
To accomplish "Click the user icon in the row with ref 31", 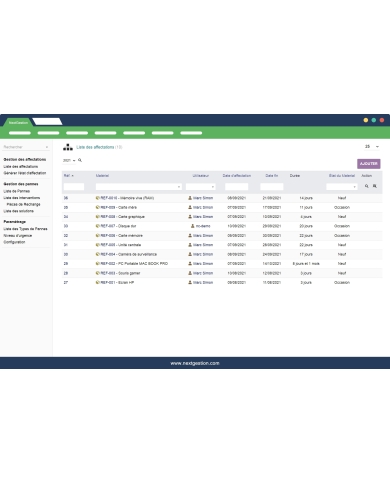I will pos(190,245).
